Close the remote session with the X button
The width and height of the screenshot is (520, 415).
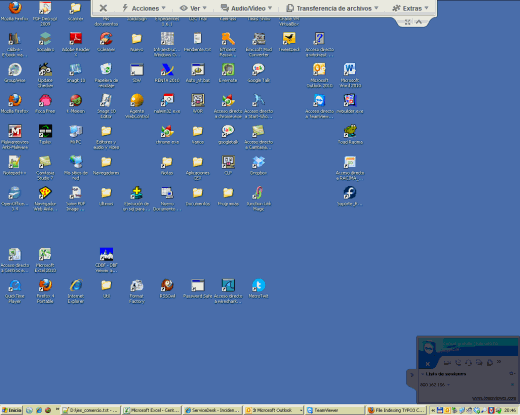103,8
